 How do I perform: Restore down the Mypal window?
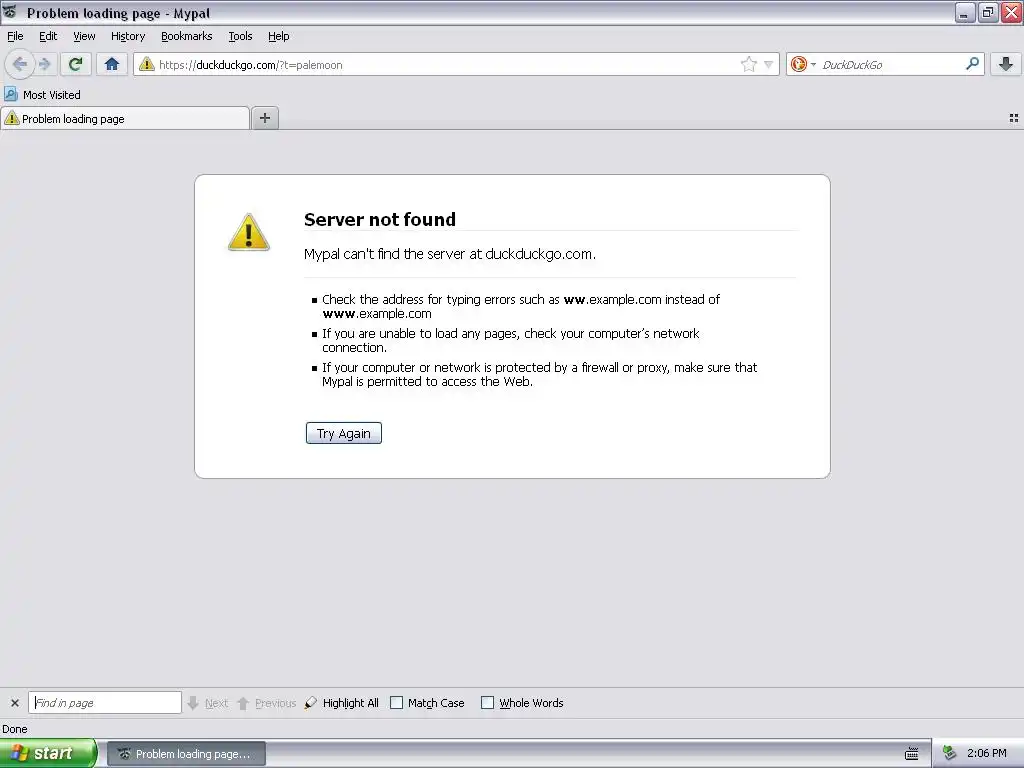pos(988,12)
